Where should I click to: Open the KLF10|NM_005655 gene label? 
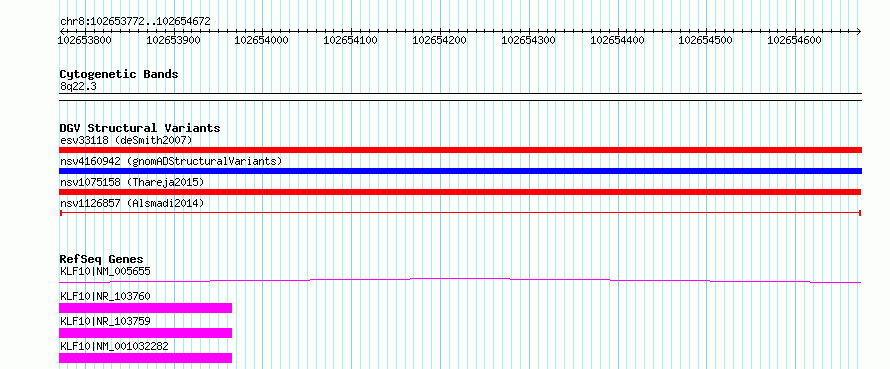pyautogui.click(x=105, y=271)
